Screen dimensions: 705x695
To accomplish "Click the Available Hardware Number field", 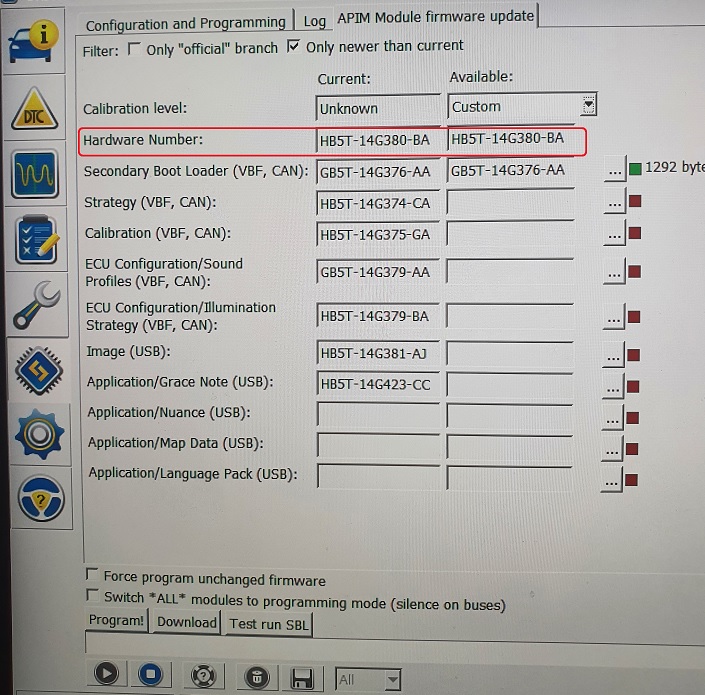I will point(510,140).
